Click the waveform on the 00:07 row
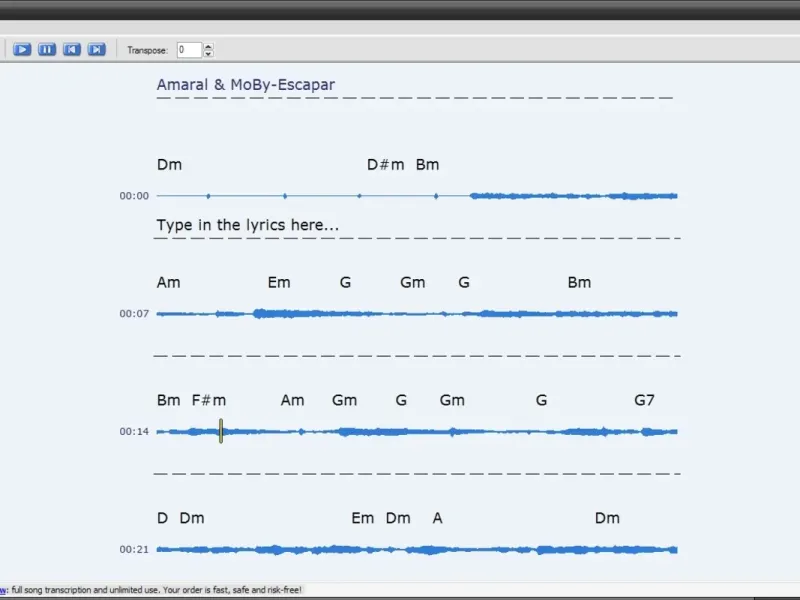The image size is (800, 600). click(417, 314)
